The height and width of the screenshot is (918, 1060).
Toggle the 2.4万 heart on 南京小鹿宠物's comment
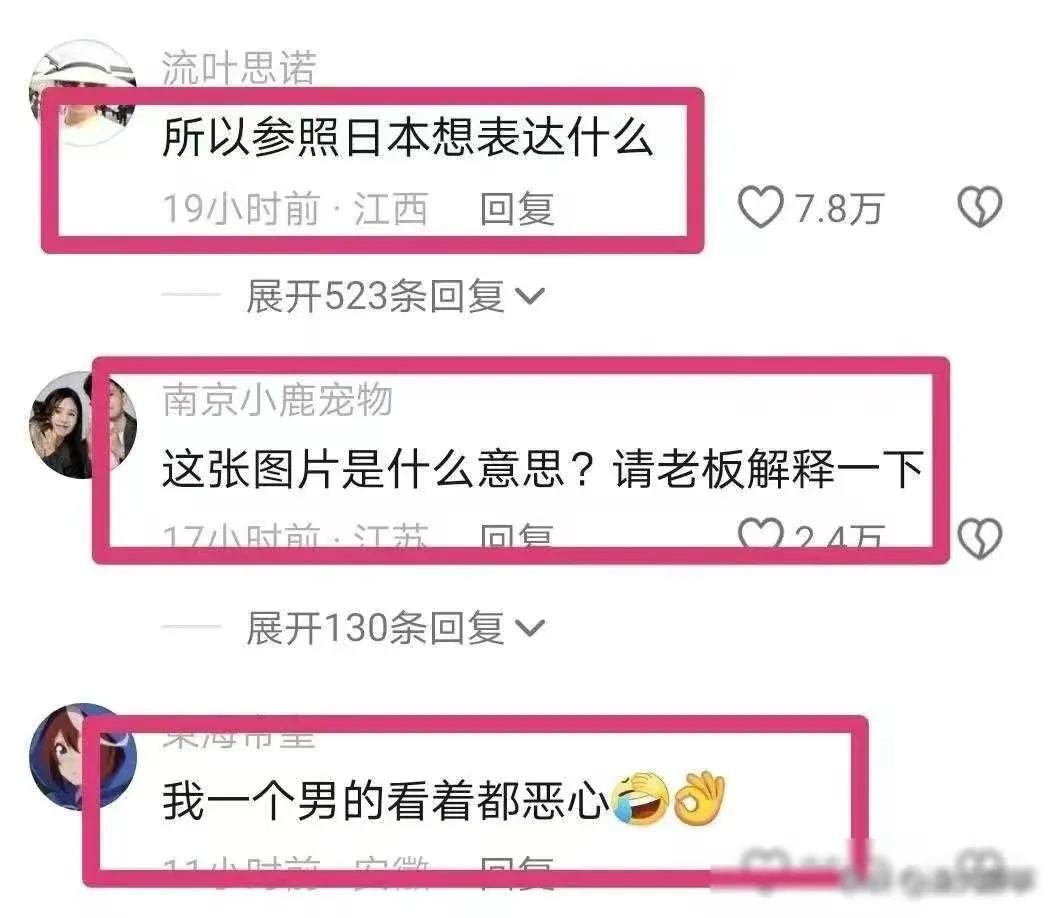[x=761, y=532]
